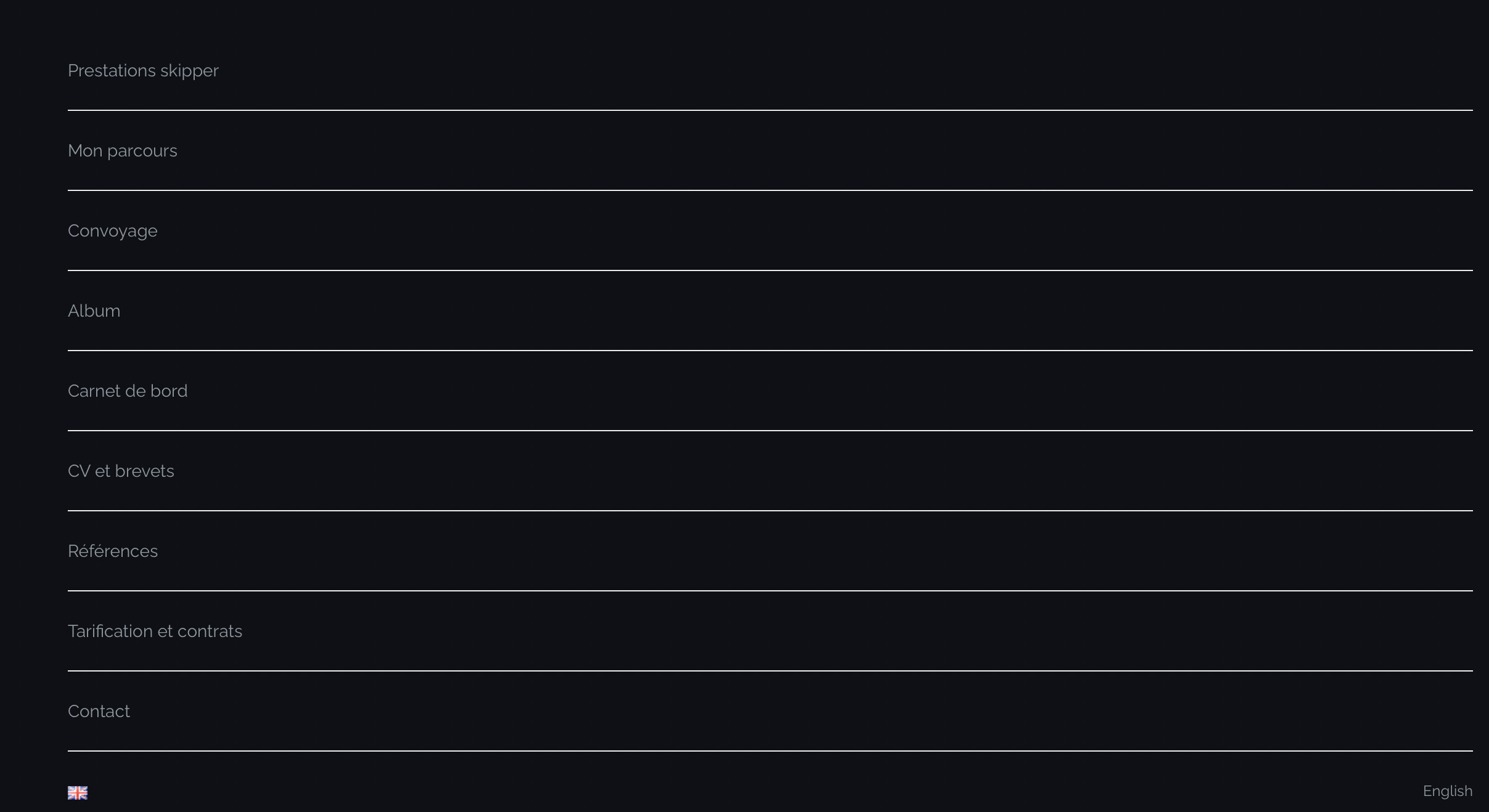Viewport: 1489px width, 812px height.
Task: Click the UK flag icon
Action: (78, 792)
